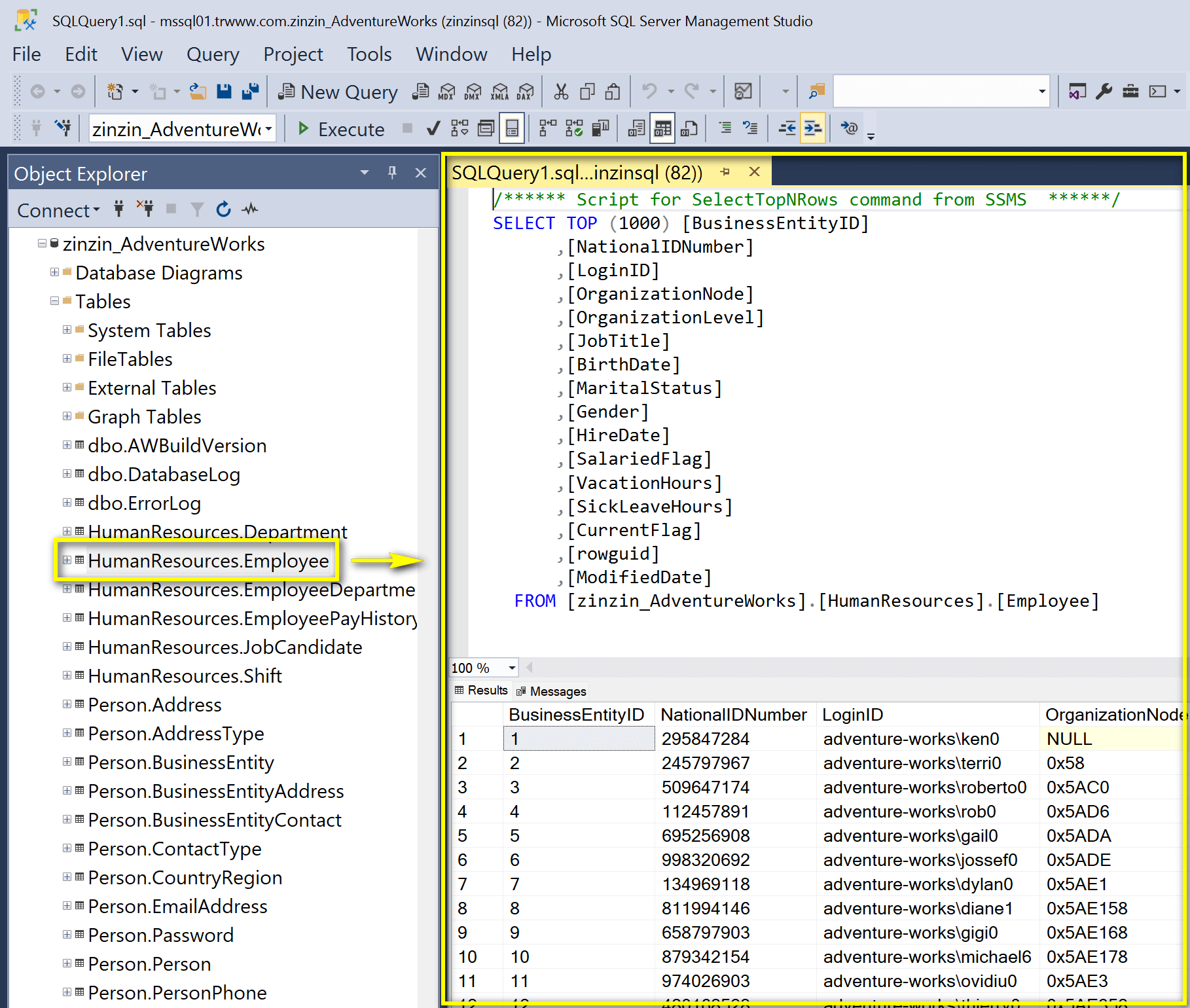Switch to the Results tab
1190x1008 pixels.
click(481, 691)
